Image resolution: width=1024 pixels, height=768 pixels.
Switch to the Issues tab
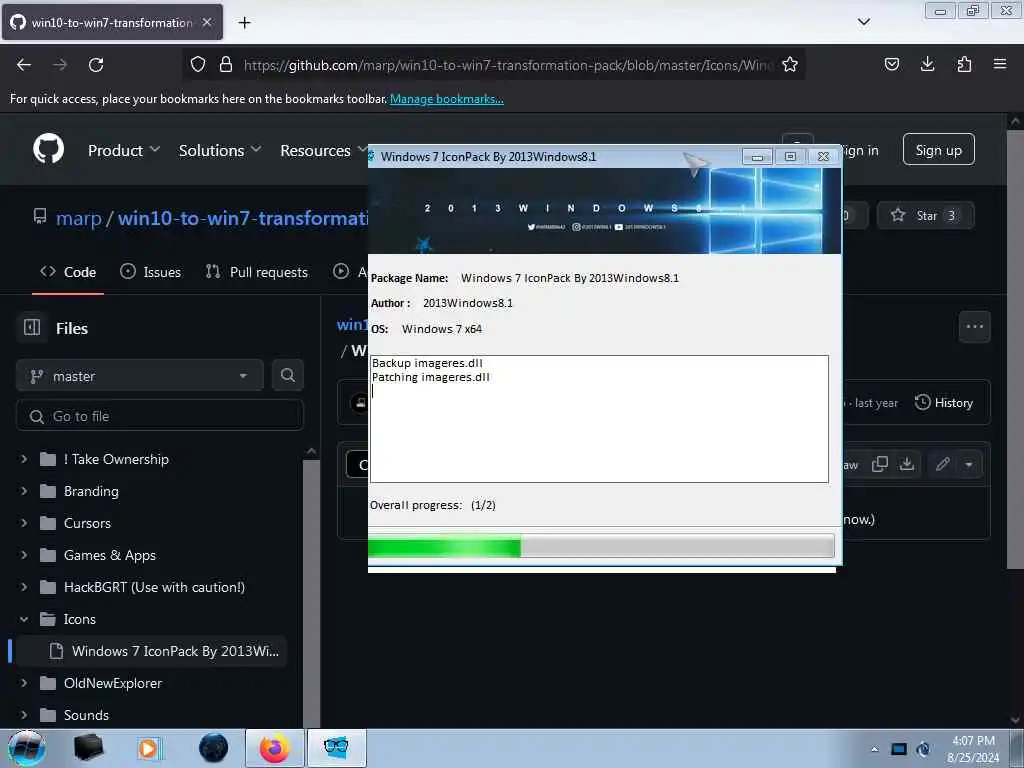pyautogui.click(x=150, y=272)
